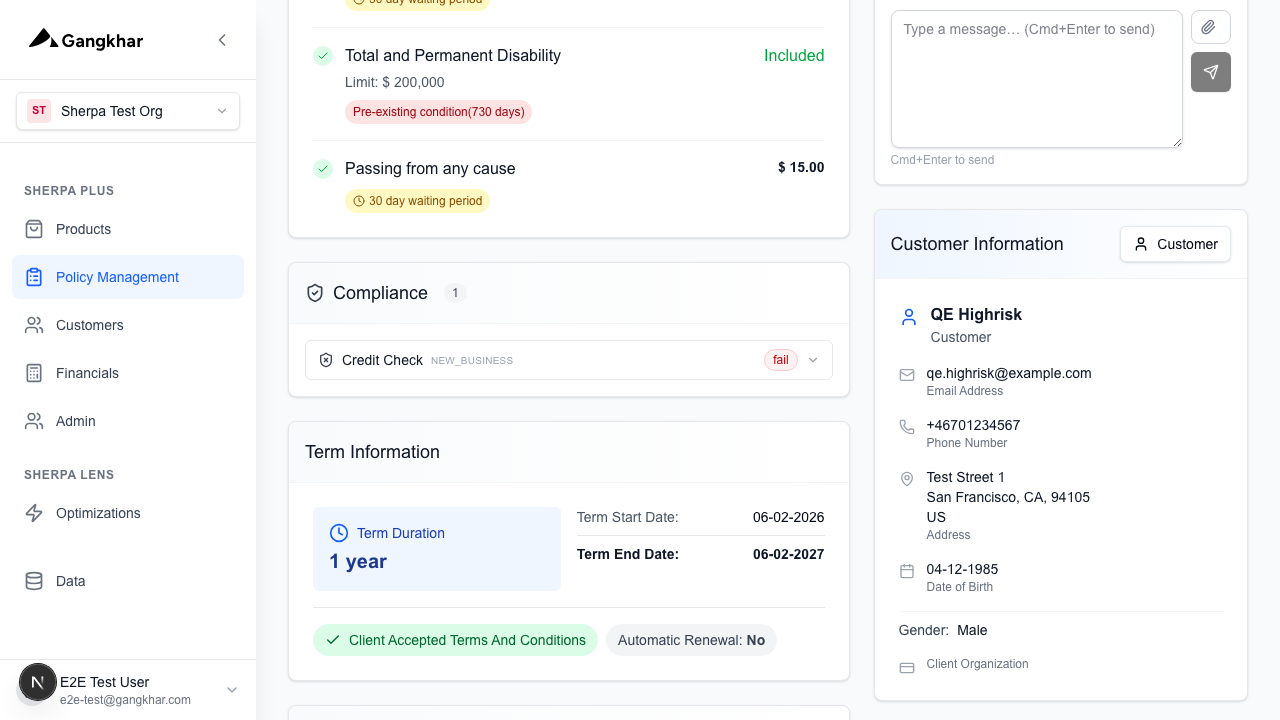Viewport: 1280px width, 720px height.
Task: Click the Passing from any cause check icon
Action: [x=323, y=169]
